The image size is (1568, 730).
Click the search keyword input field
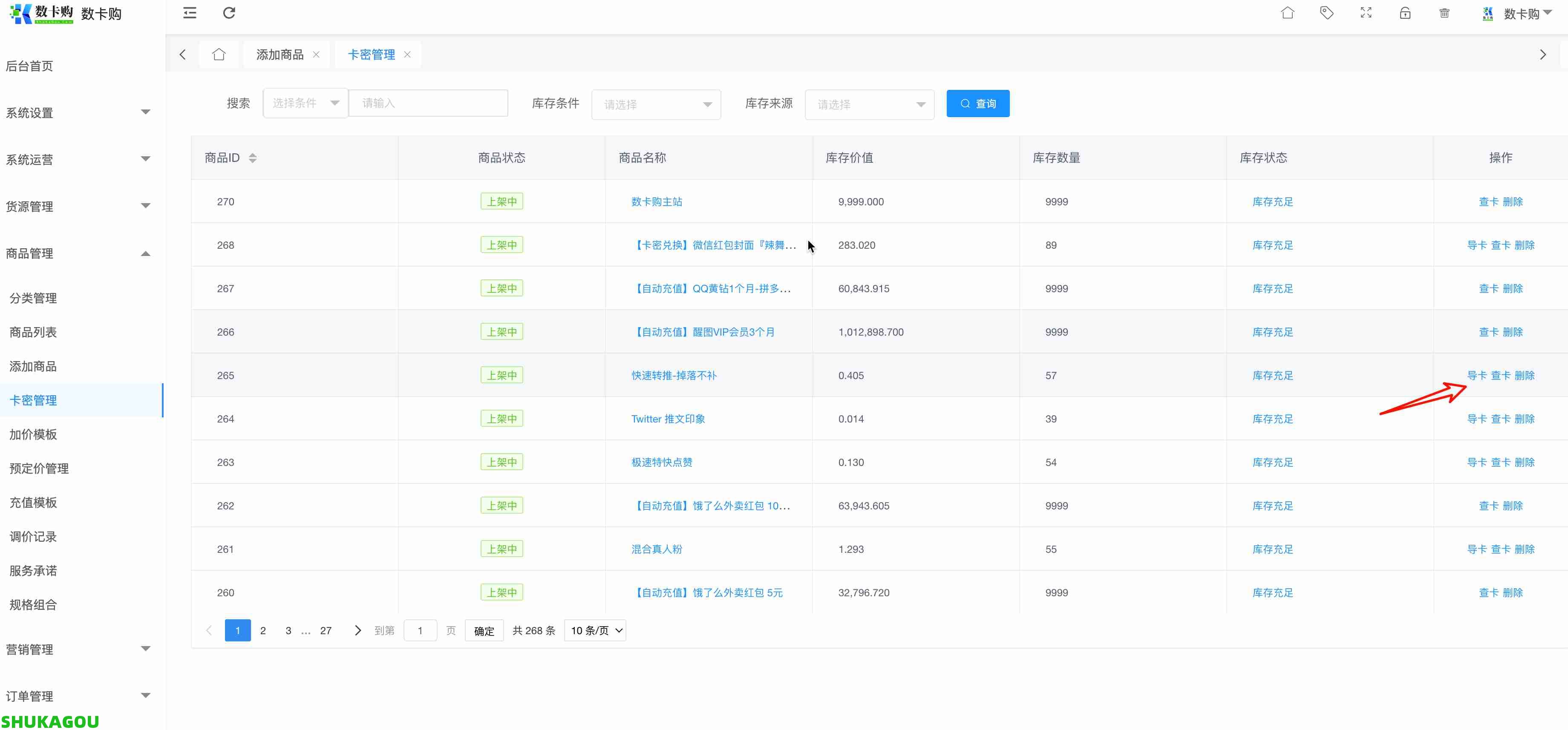pos(428,103)
